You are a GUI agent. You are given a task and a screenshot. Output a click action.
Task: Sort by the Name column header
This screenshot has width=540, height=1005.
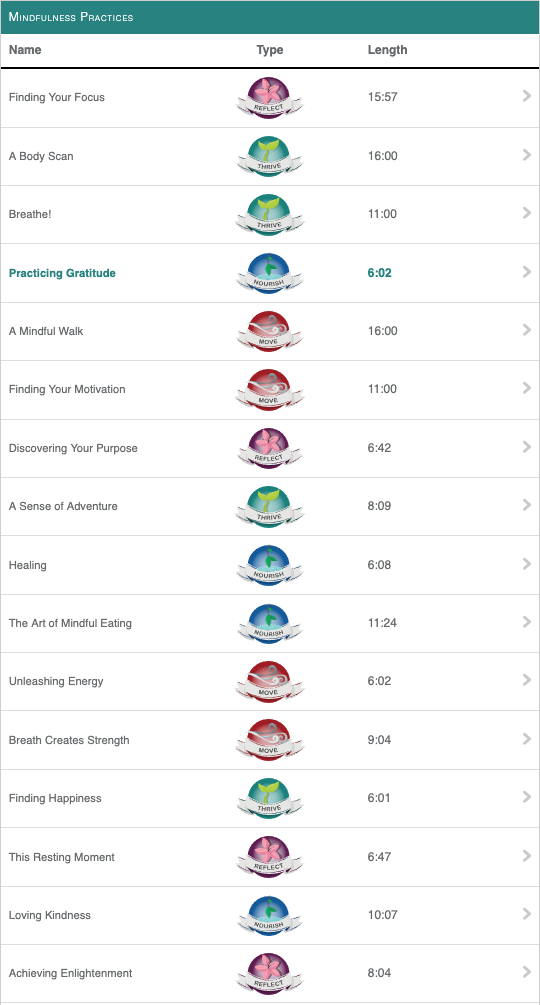(25, 50)
